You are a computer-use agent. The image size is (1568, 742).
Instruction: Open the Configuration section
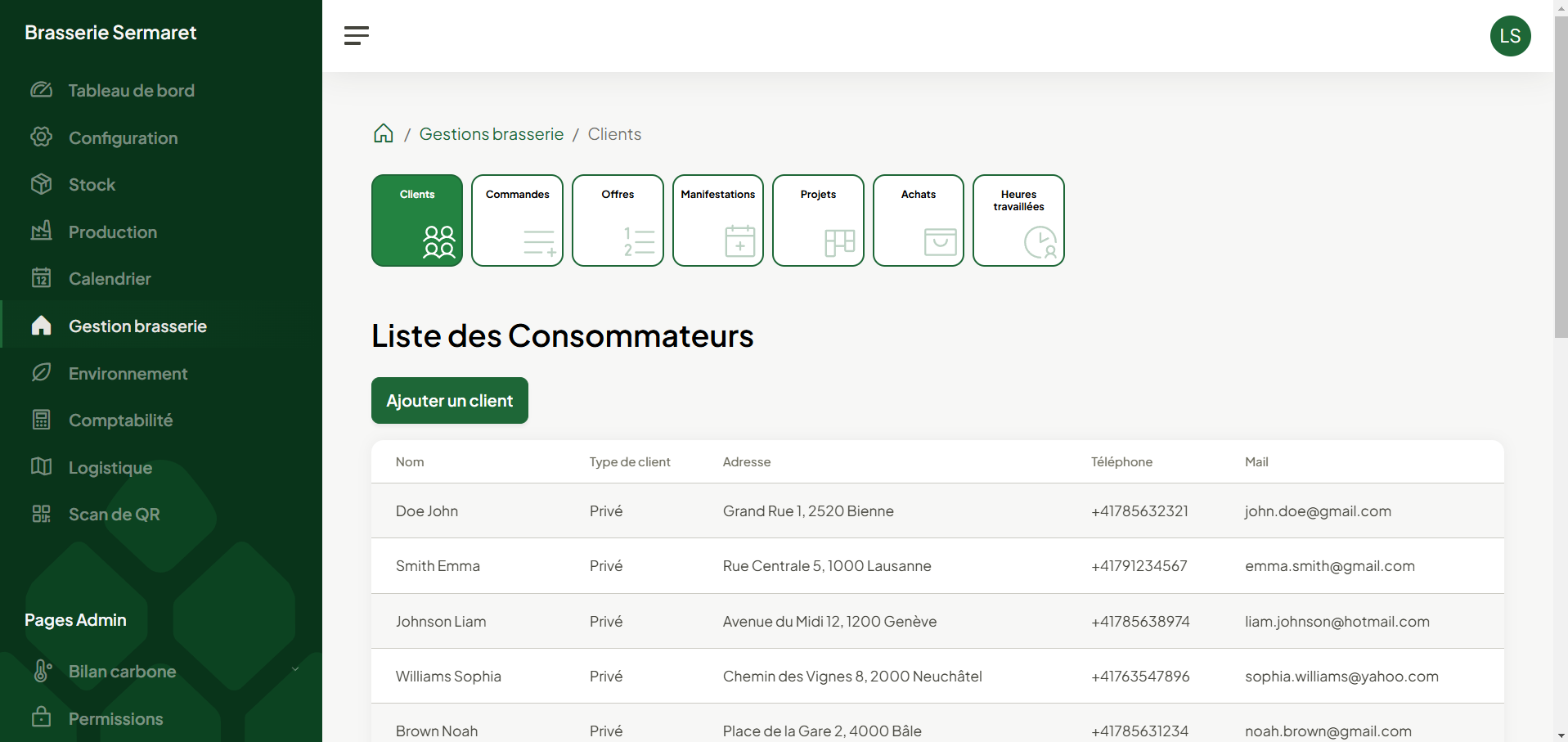(123, 137)
